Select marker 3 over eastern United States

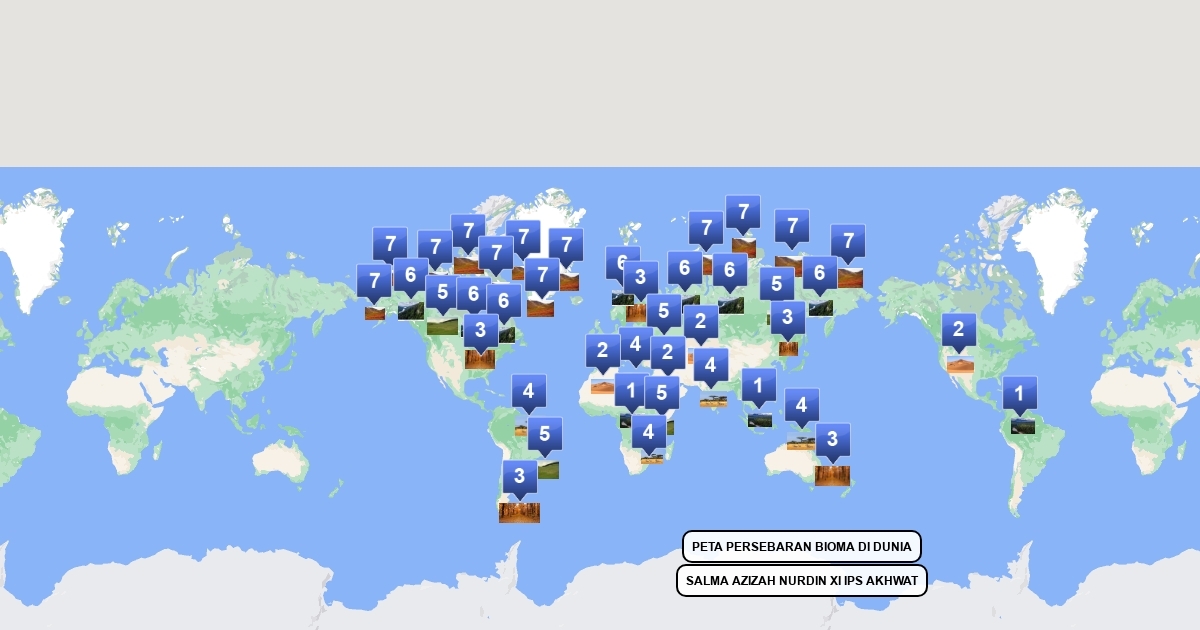pyautogui.click(x=480, y=330)
